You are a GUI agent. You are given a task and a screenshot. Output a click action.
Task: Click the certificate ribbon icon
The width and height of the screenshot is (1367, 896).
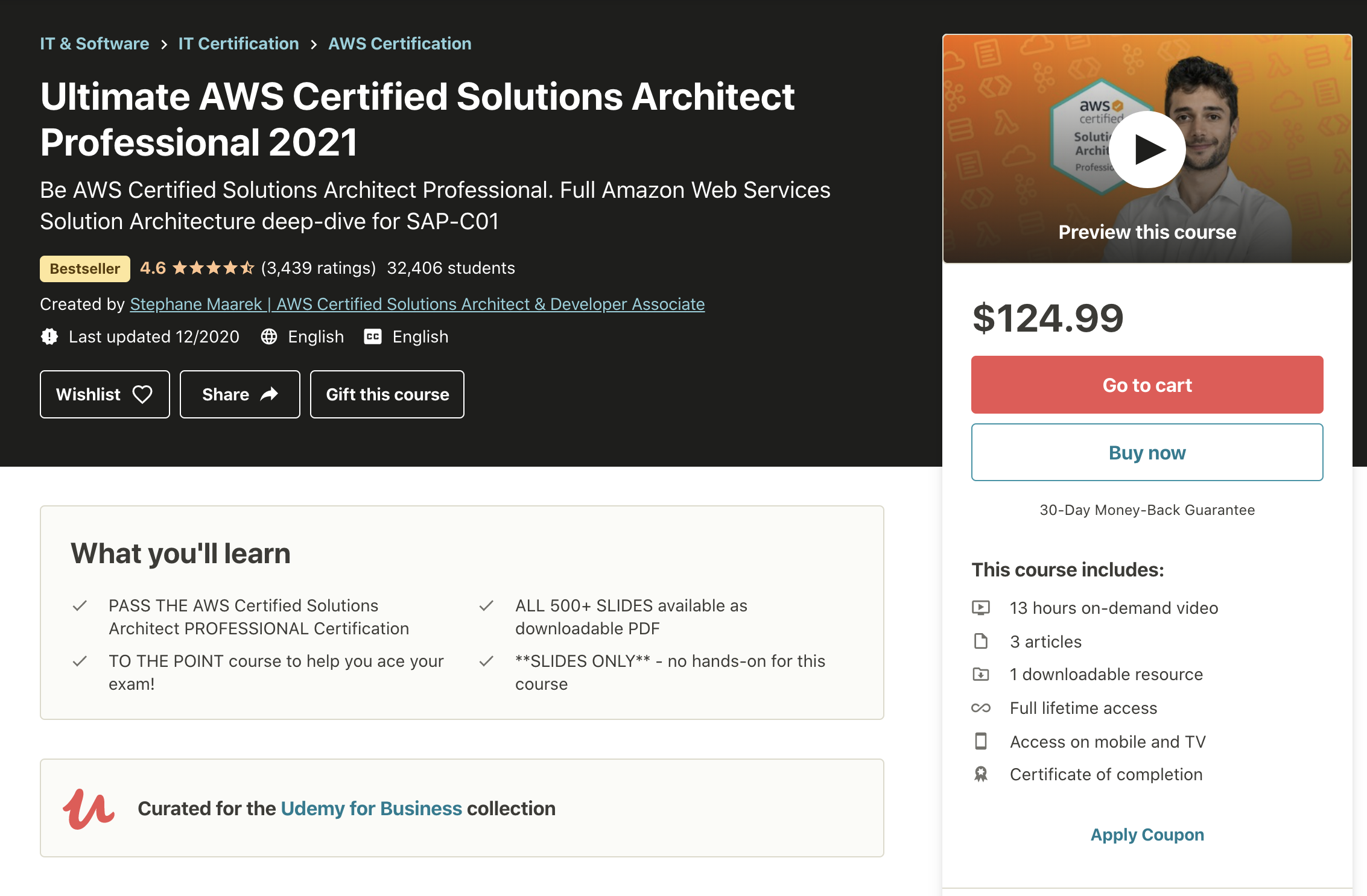(981, 774)
